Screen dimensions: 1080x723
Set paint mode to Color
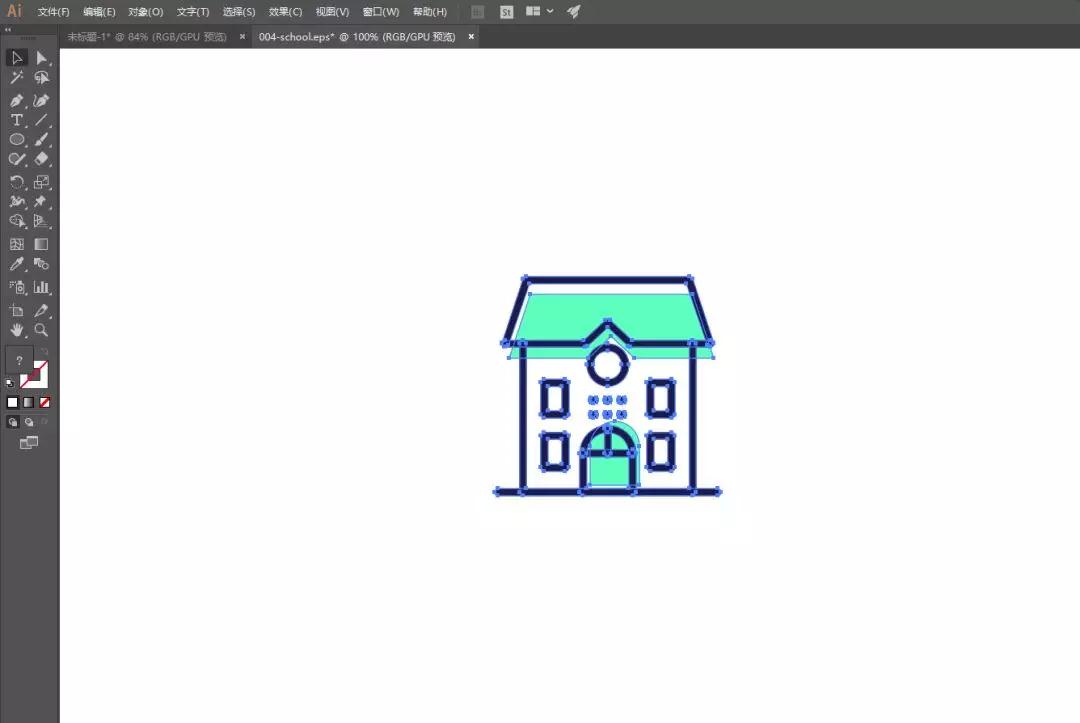(12, 402)
